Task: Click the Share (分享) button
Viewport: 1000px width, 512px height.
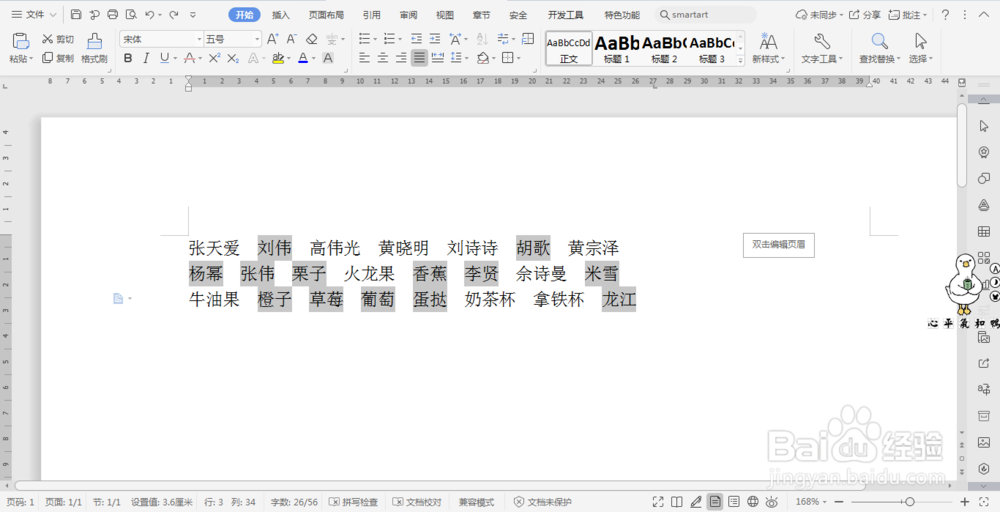Action: [865, 14]
